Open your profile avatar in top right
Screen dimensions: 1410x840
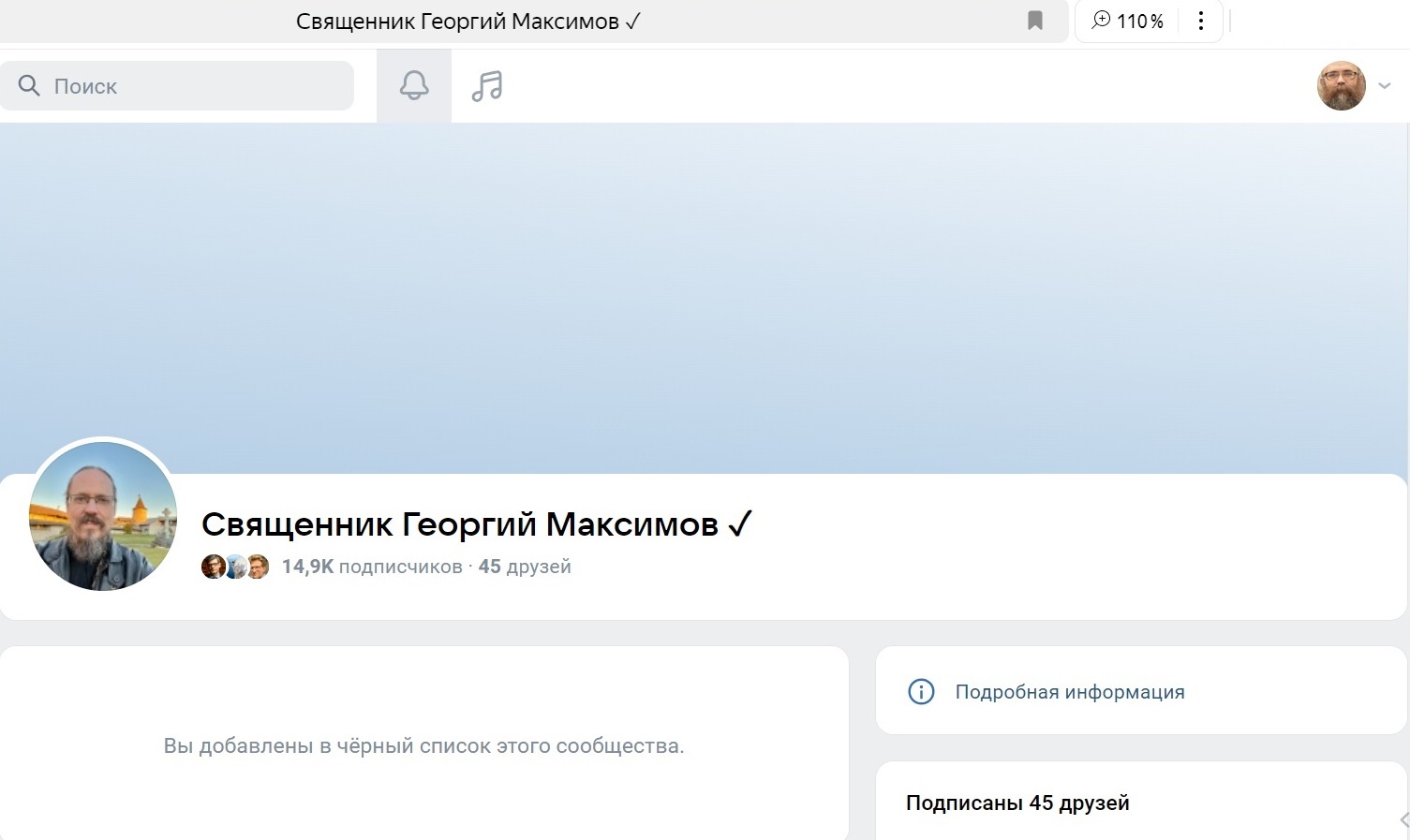click(x=1341, y=86)
